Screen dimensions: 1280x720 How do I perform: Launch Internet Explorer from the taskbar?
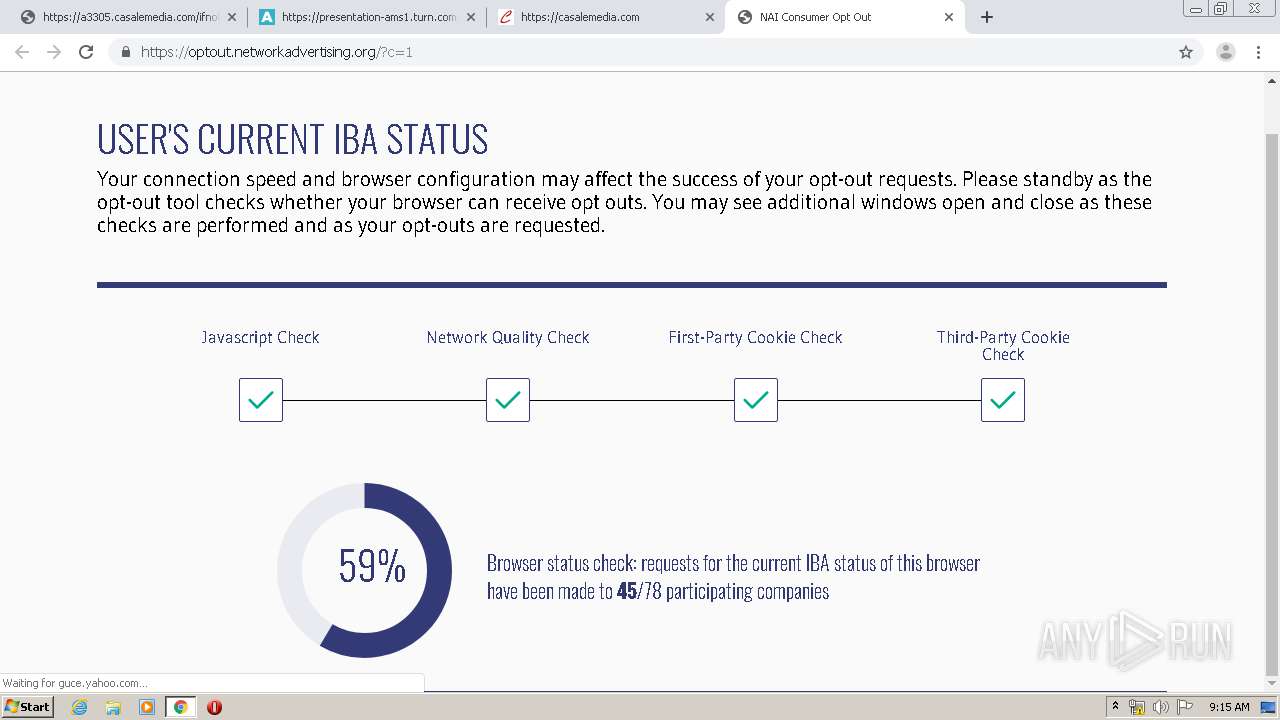tap(80, 707)
